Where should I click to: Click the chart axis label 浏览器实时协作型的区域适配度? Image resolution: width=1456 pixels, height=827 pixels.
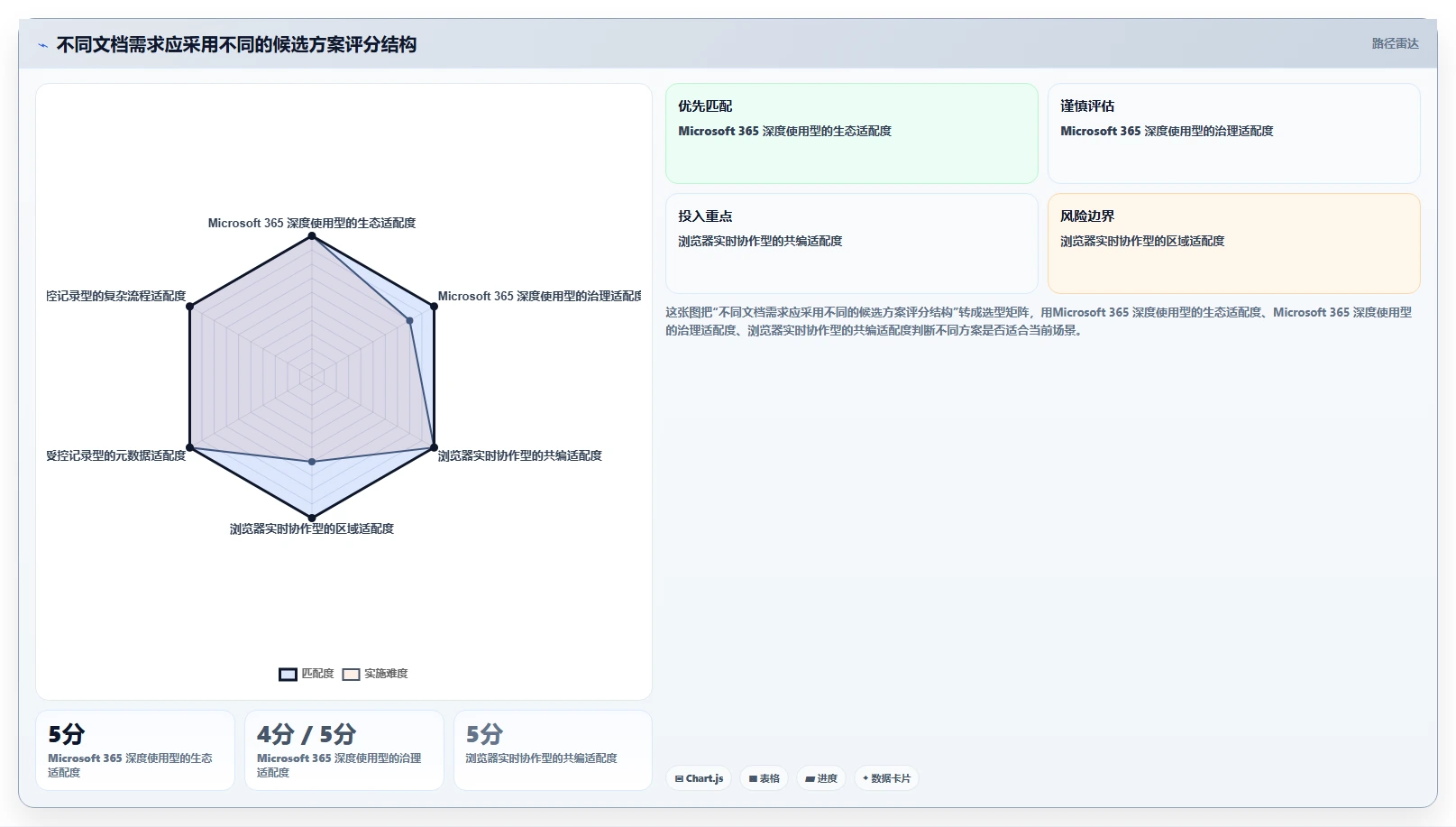[x=312, y=528]
